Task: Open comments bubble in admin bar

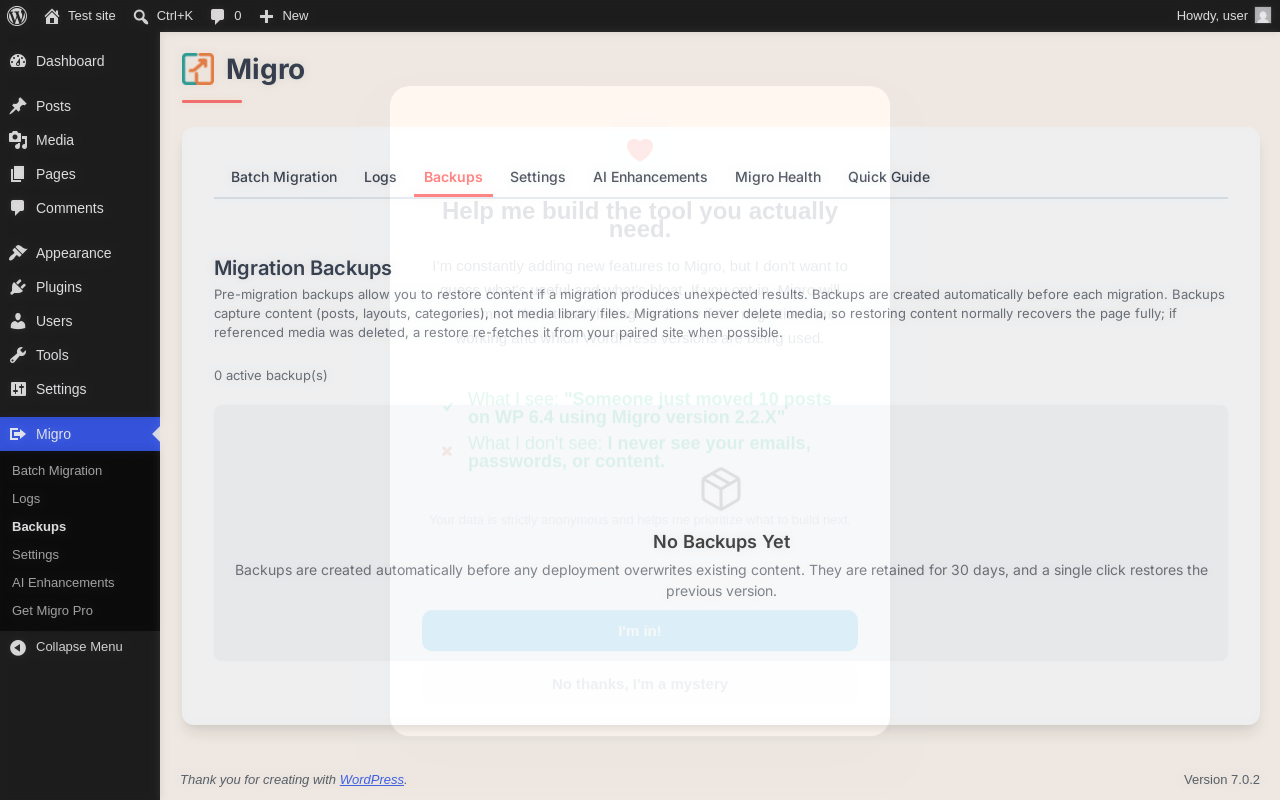Action: [x=218, y=16]
